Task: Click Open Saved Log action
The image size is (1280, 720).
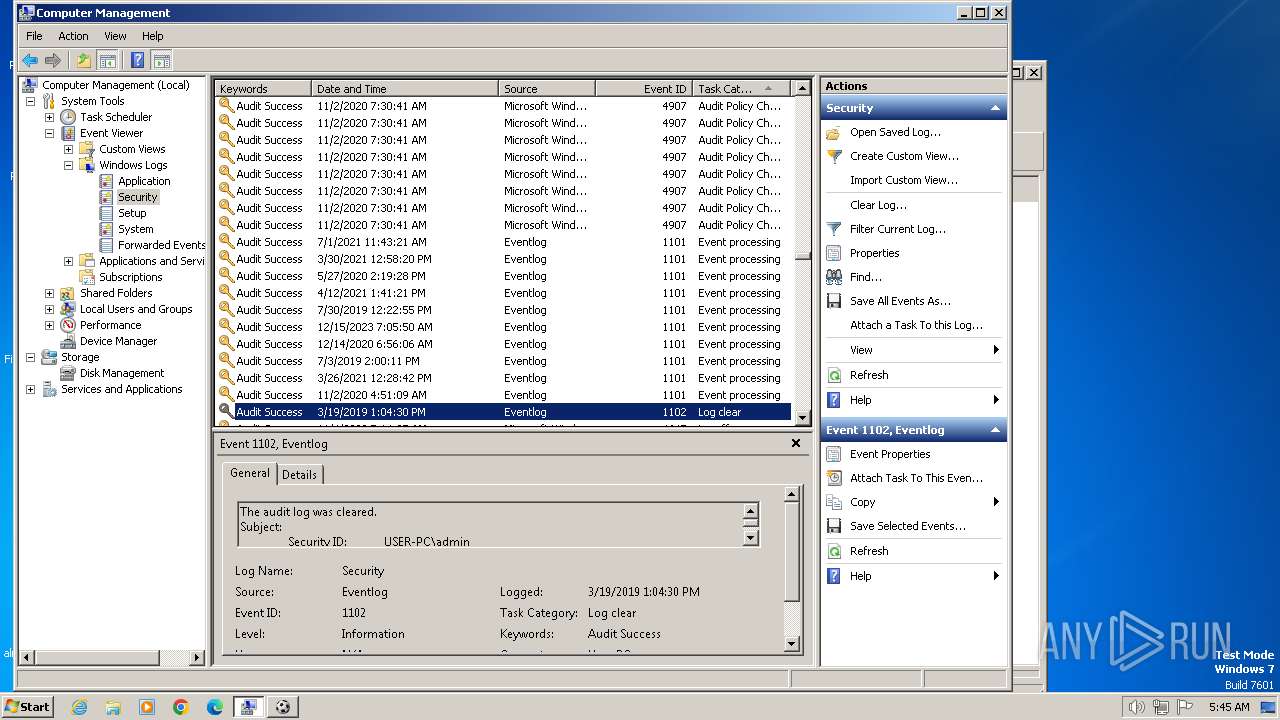Action: pyautogui.click(x=895, y=132)
